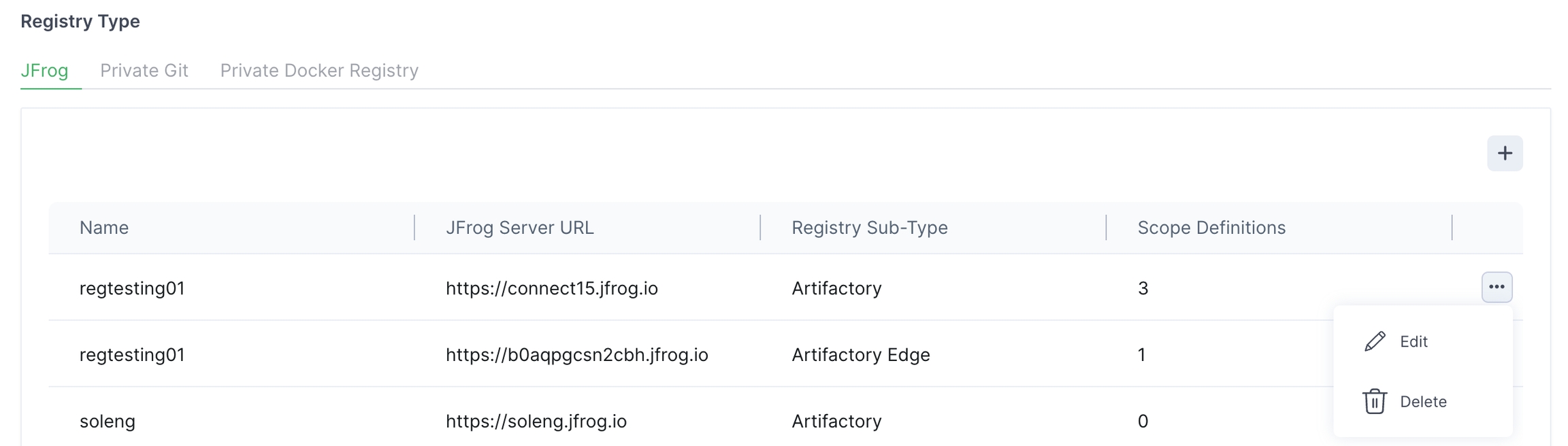Click the trash Delete icon

click(x=1374, y=401)
